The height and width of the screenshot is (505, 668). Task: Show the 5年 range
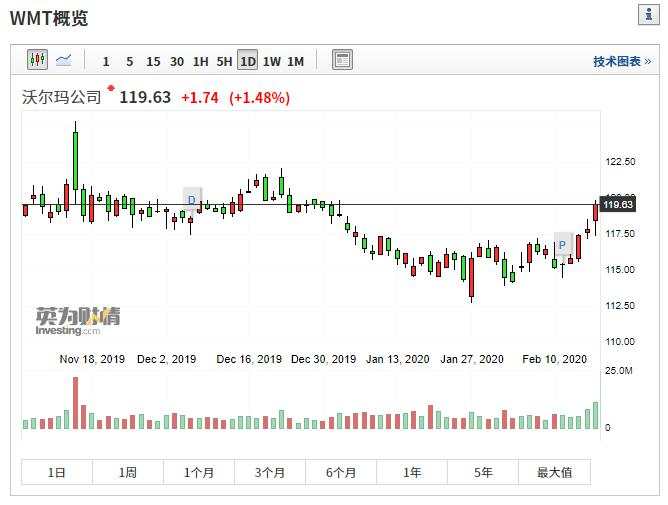[x=483, y=472]
